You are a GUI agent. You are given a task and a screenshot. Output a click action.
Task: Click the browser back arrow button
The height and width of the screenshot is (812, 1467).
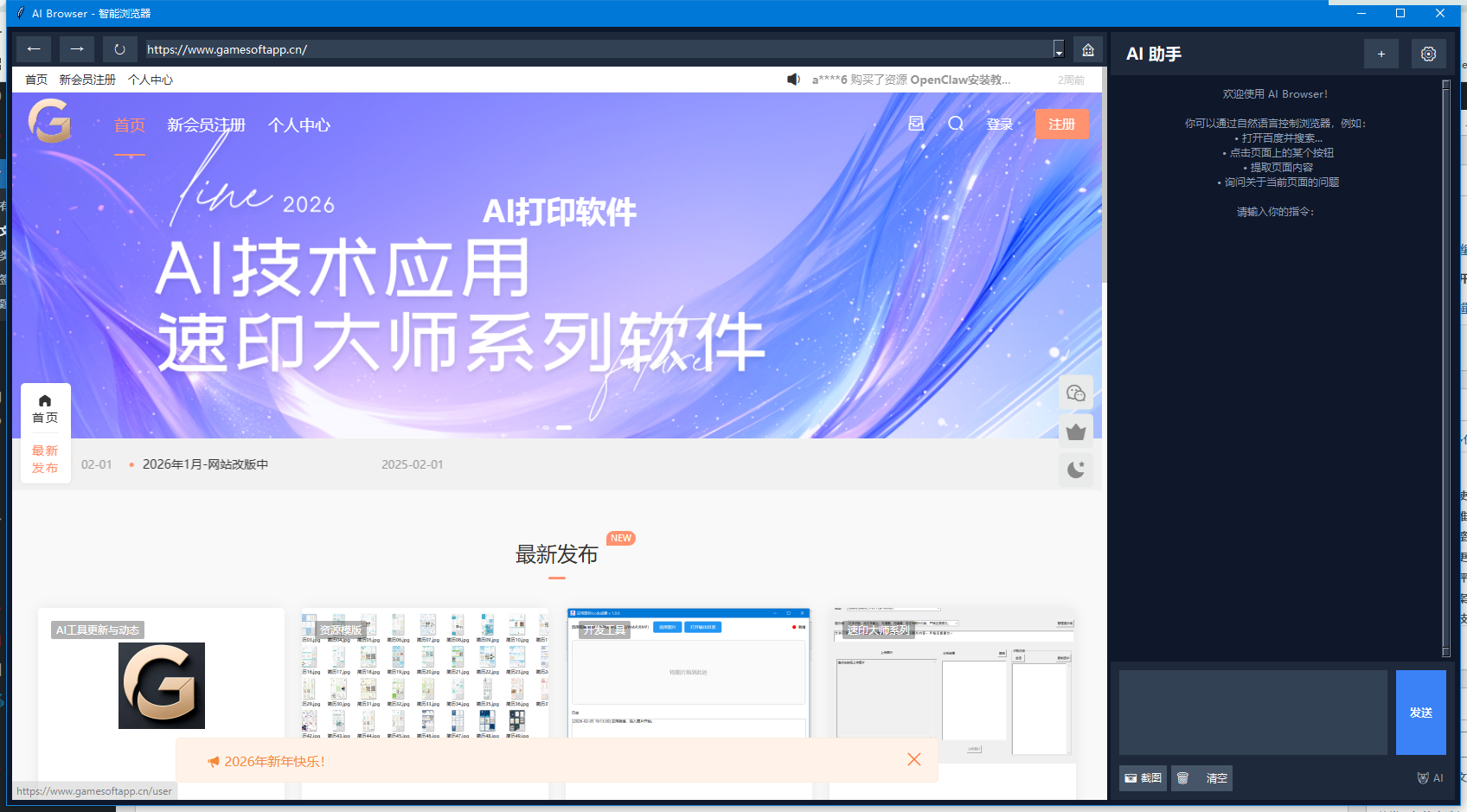click(34, 49)
